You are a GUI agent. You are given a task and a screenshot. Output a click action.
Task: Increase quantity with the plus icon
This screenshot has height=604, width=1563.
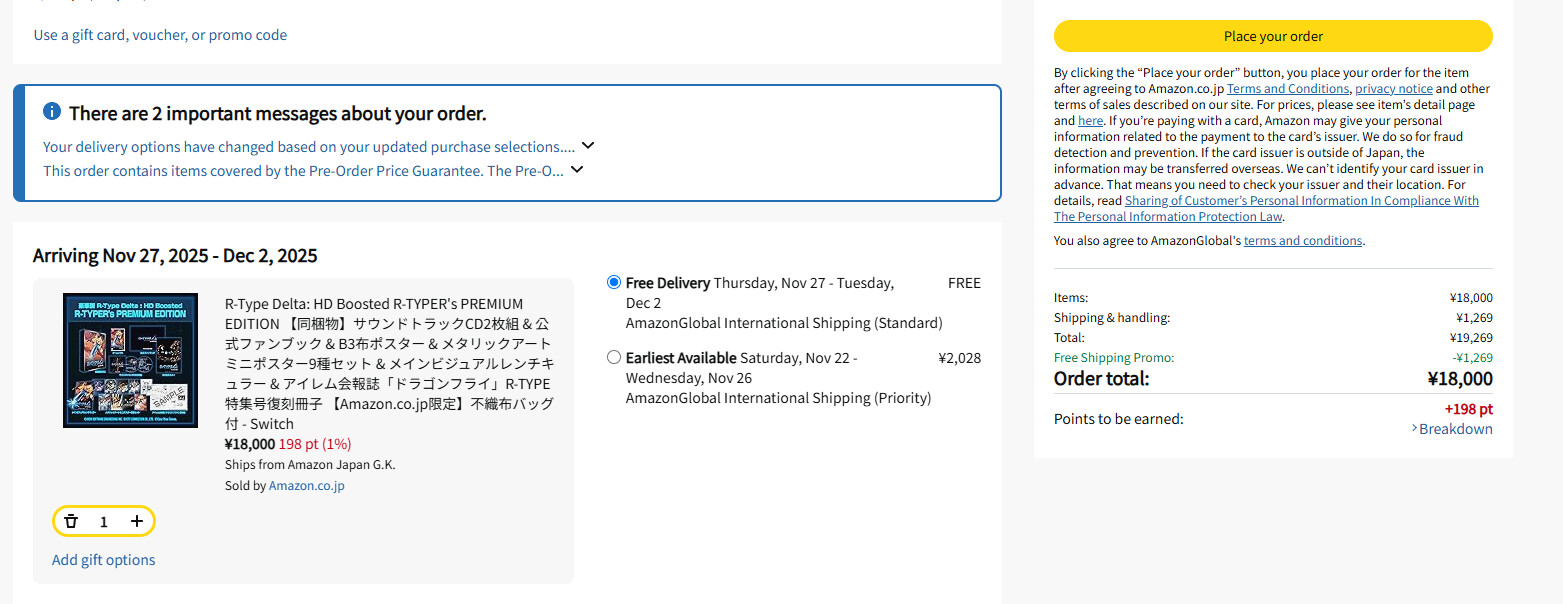pyautogui.click(x=137, y=521)
